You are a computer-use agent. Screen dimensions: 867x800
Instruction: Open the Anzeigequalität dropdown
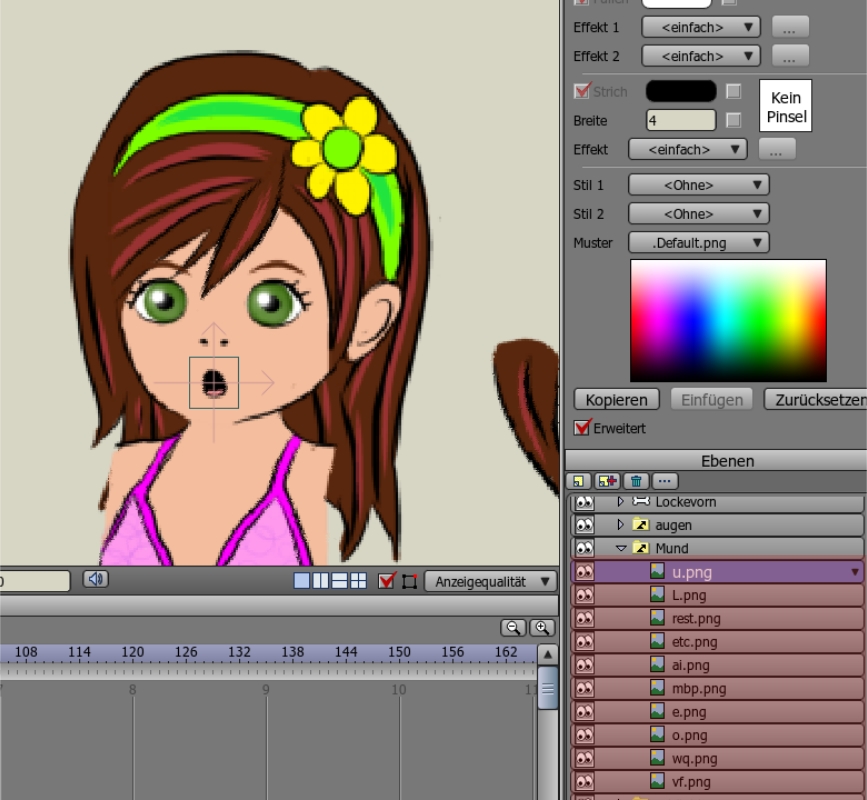[x=490, y=582]
